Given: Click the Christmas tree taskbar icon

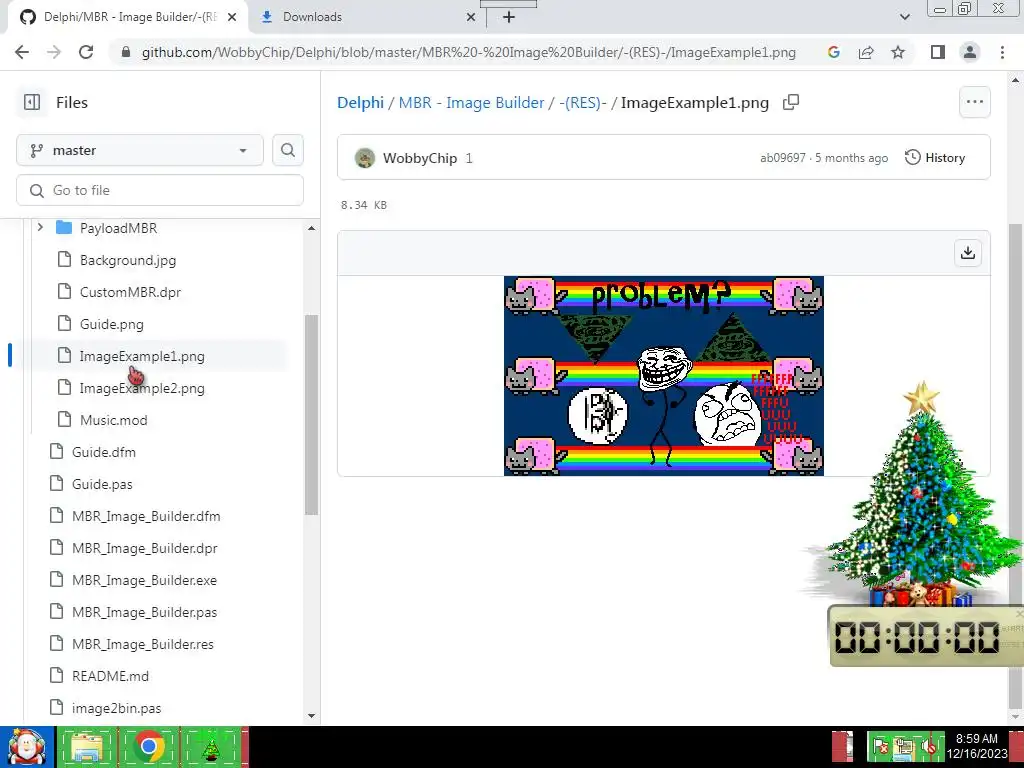Looking at the screenshot, I should (x=210, y=747).
